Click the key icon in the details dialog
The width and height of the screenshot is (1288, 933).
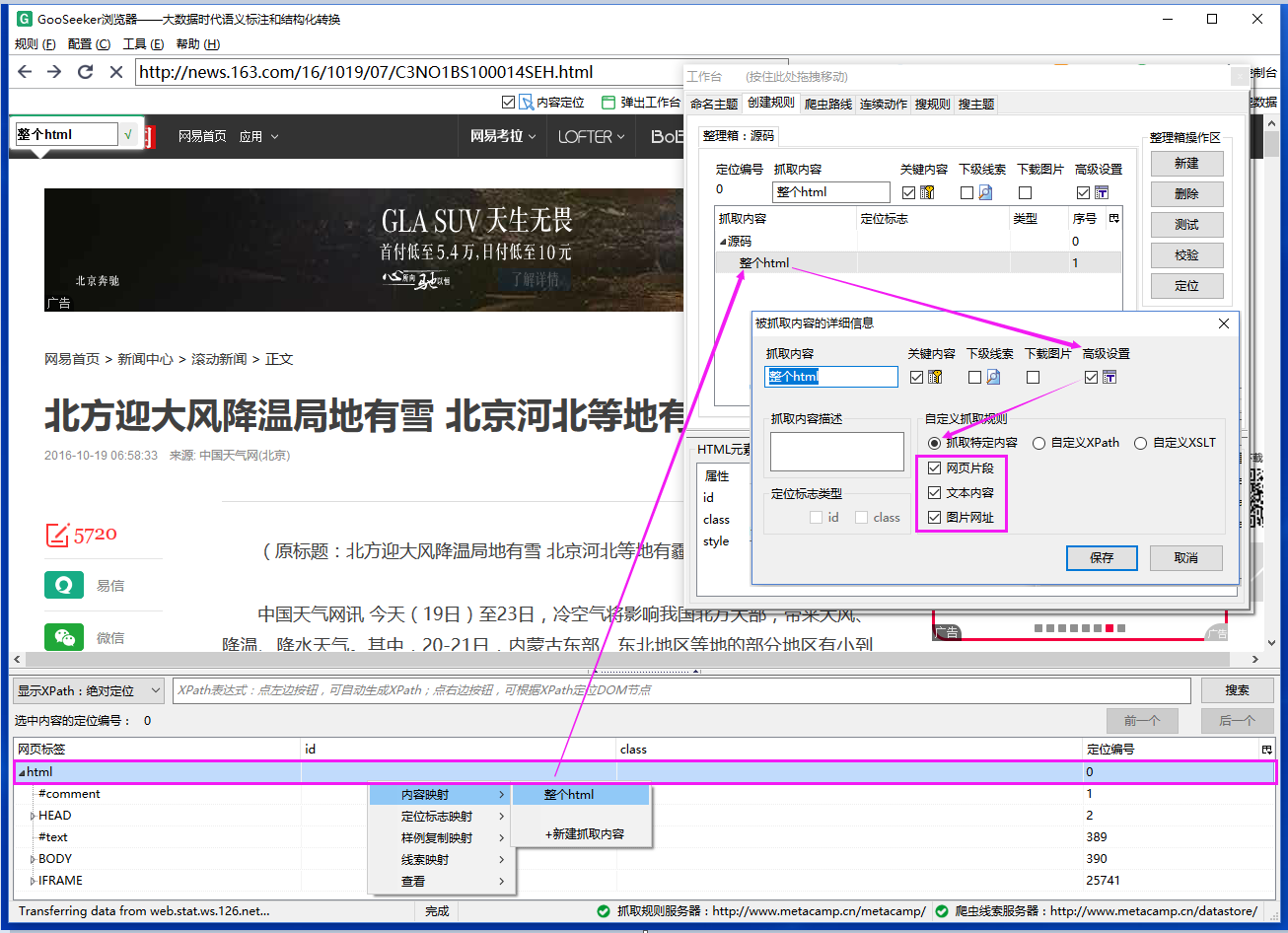pos(935,377)
